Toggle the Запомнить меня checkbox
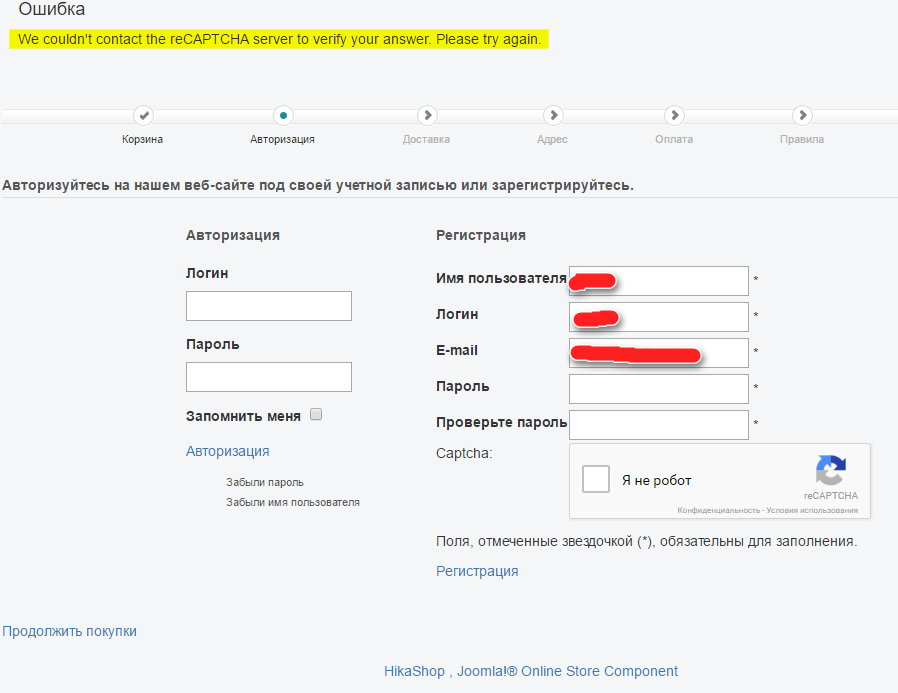The width and height of the screenshot is (898, 693). click(316, 414)
